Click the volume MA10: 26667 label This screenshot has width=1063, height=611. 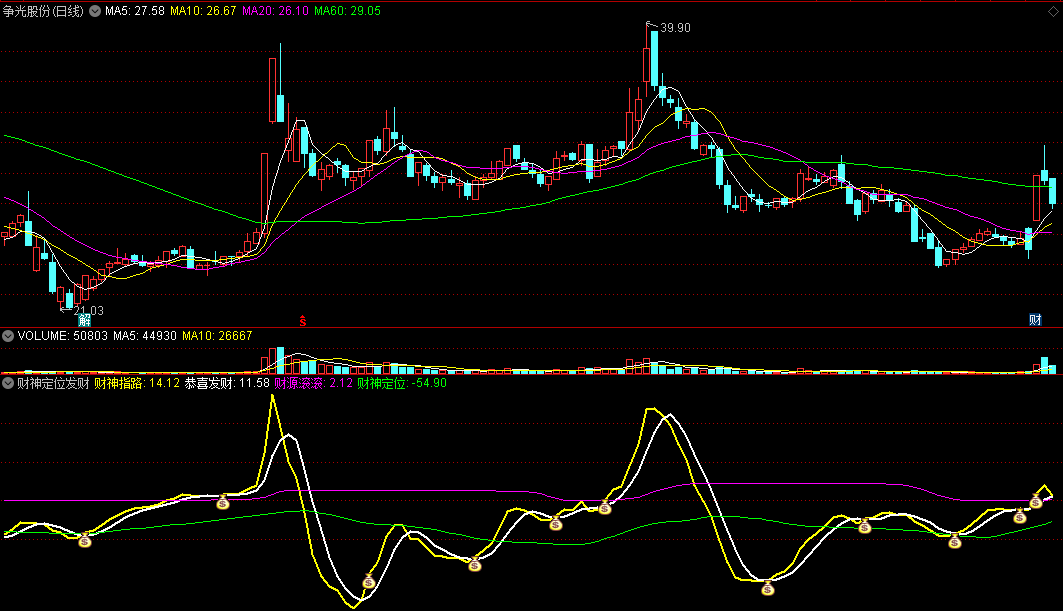tap(217, 336)
